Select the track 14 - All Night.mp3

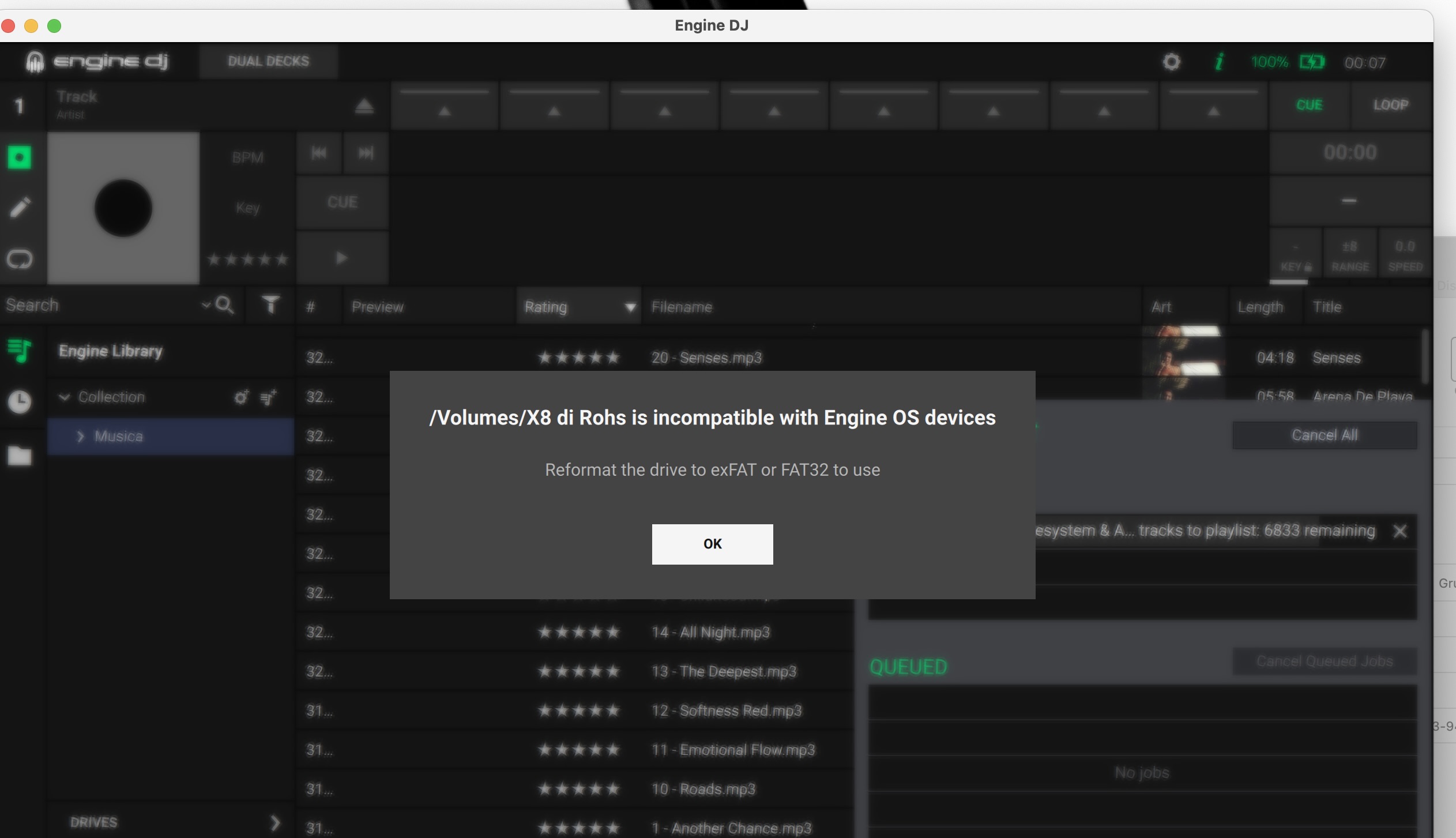[710, 632]
